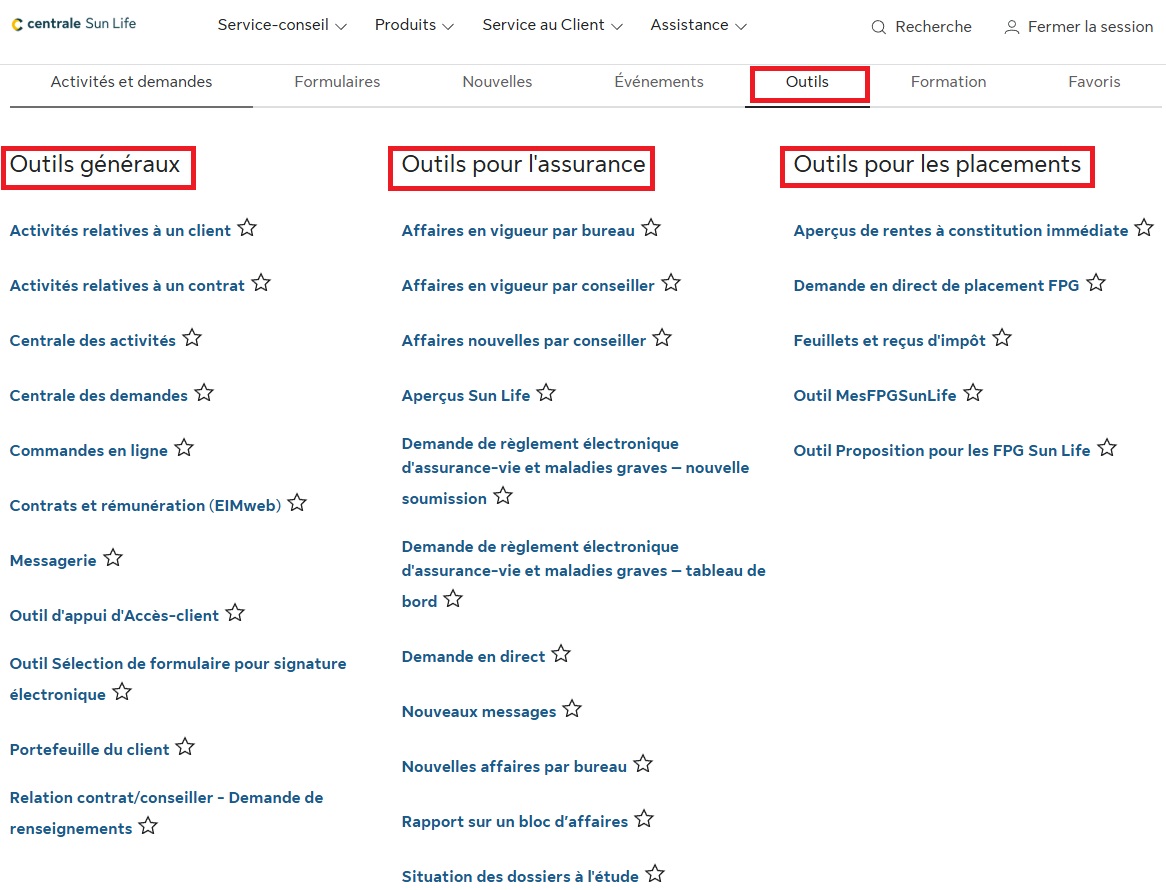This screenshot has height=890, width=1166.
Task: Click the Recherche magnifying glass icon
Action: (879, 27)
